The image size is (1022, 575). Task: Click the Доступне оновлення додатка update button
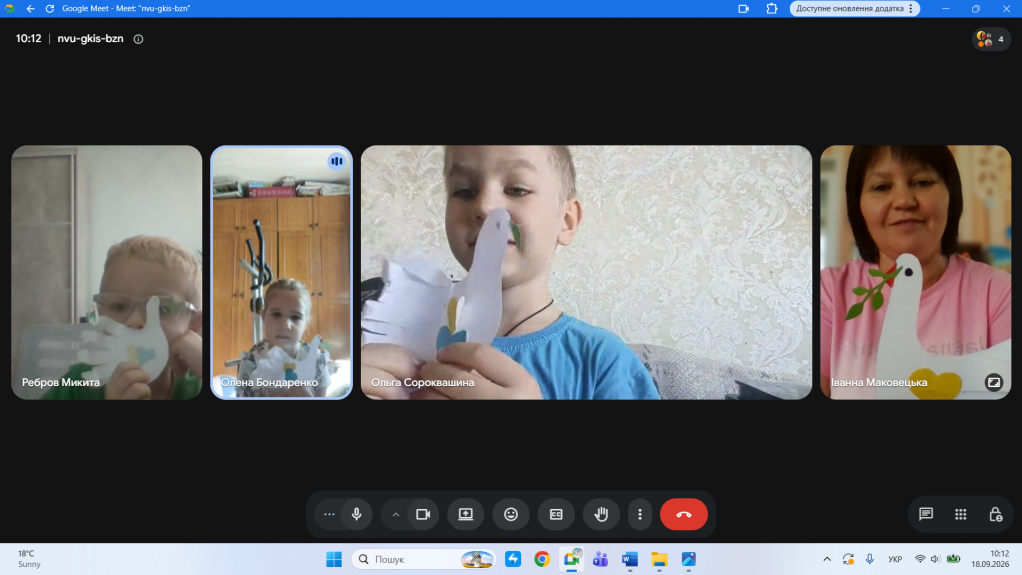(854, 8)
